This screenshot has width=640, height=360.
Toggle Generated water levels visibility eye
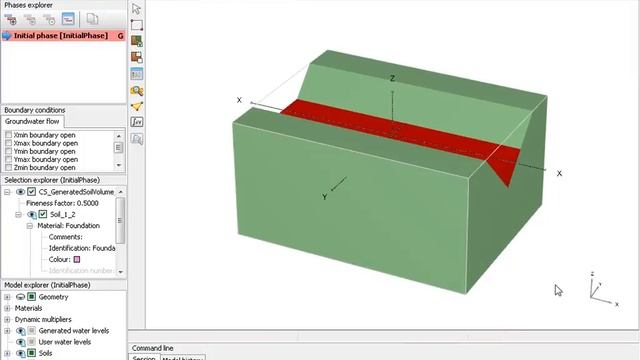(x=20, y=331)
